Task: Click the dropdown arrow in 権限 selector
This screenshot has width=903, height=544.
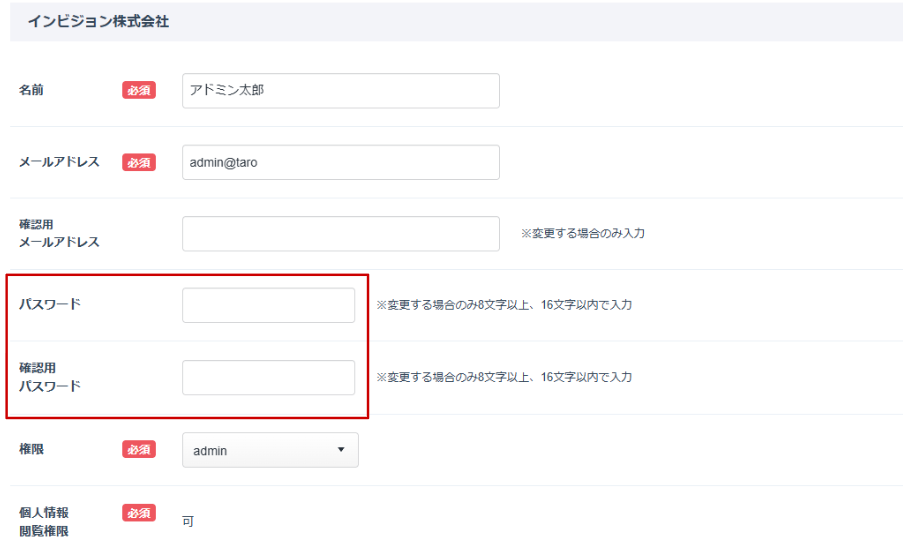Action: 341,450
